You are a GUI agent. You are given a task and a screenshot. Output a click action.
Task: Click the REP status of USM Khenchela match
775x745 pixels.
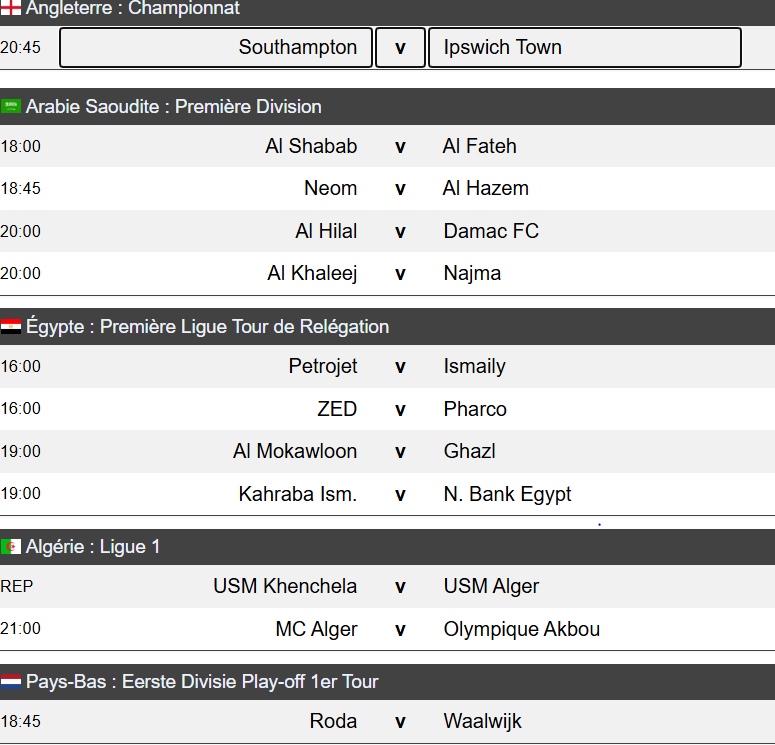click(x=16, y=586)
